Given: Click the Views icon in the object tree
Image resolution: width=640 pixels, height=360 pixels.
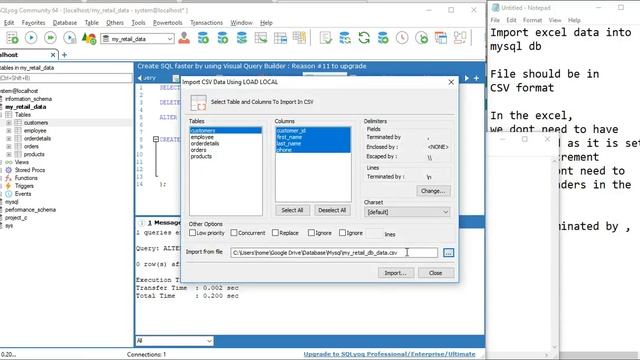Looking at the screenshot, I should coord(9,162).
